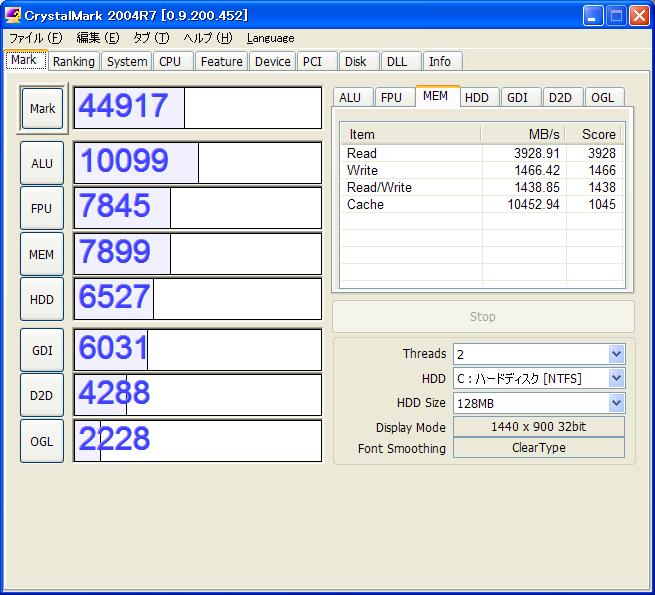Image resolution: width=655 pixels, height=595 pixels.
Task: Show the FPU results detail tab
Action: (394, 97)
